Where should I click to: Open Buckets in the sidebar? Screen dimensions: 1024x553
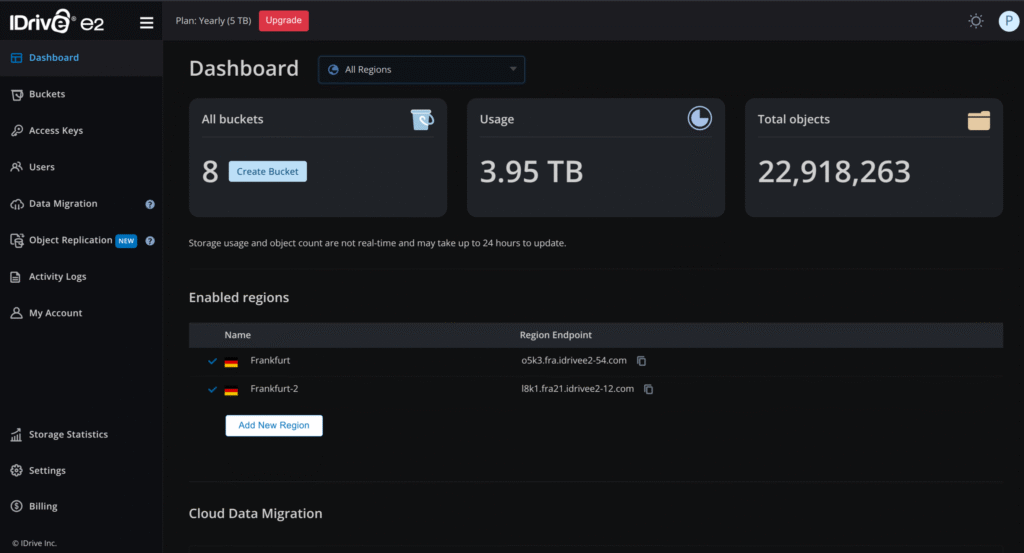47,94
